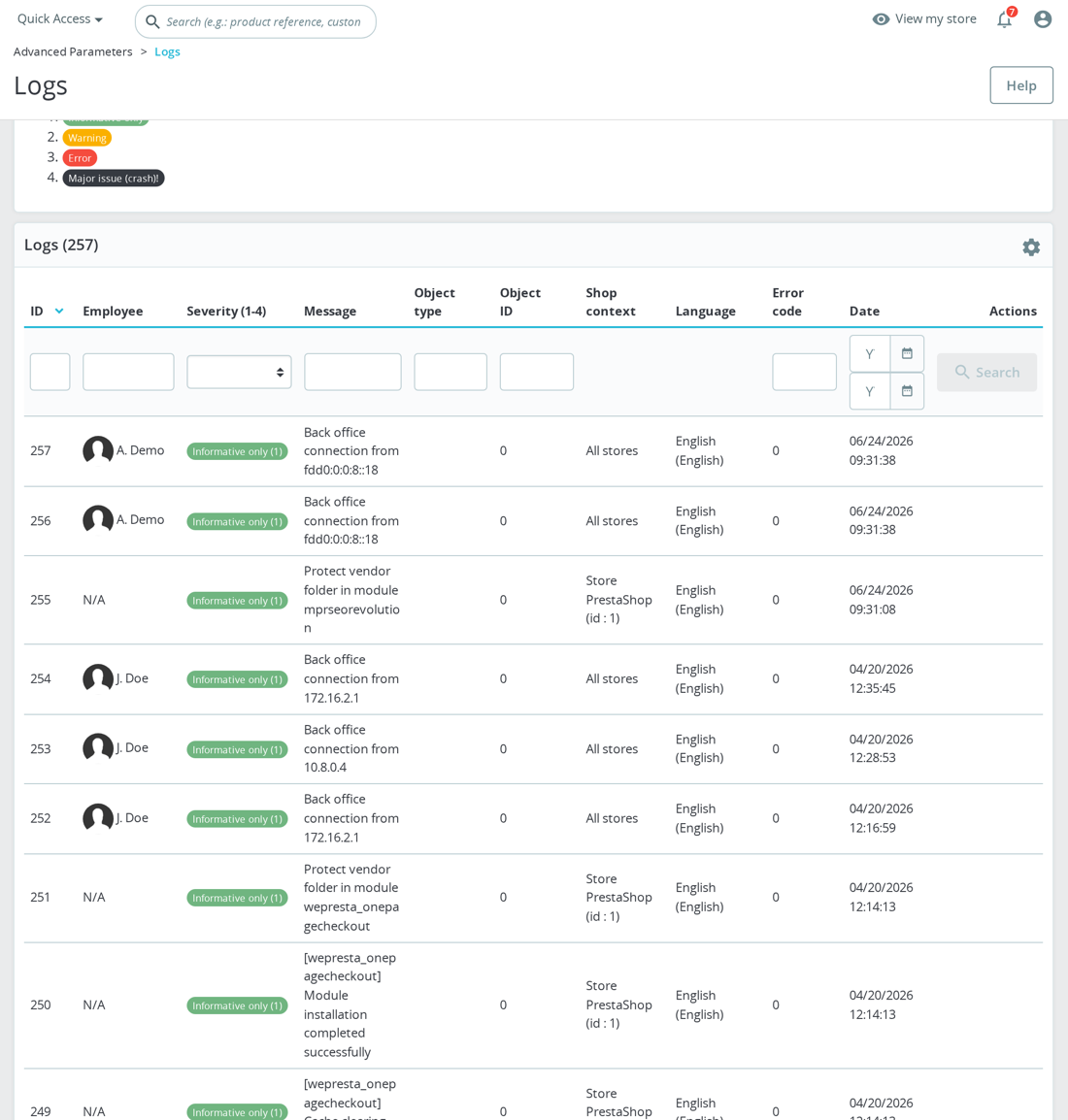Image resolution: width=1068 pixels, height=1120 pixels.
Task: Open the user profile avatar menu
Action: 1043,19
